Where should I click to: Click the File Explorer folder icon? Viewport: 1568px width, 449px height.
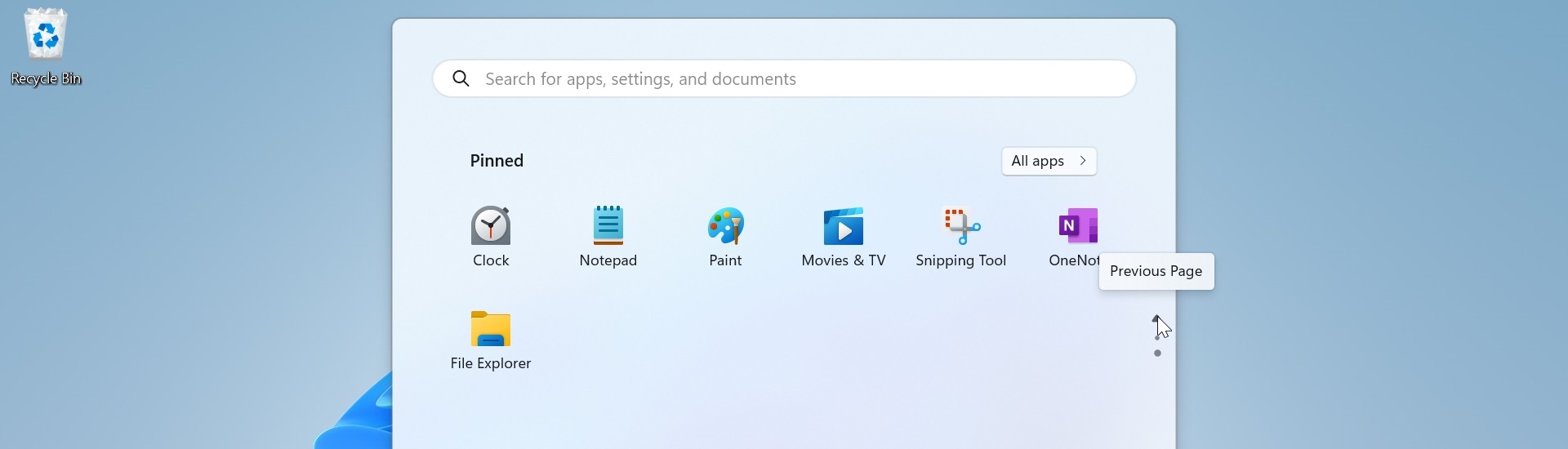click(491, 329)
